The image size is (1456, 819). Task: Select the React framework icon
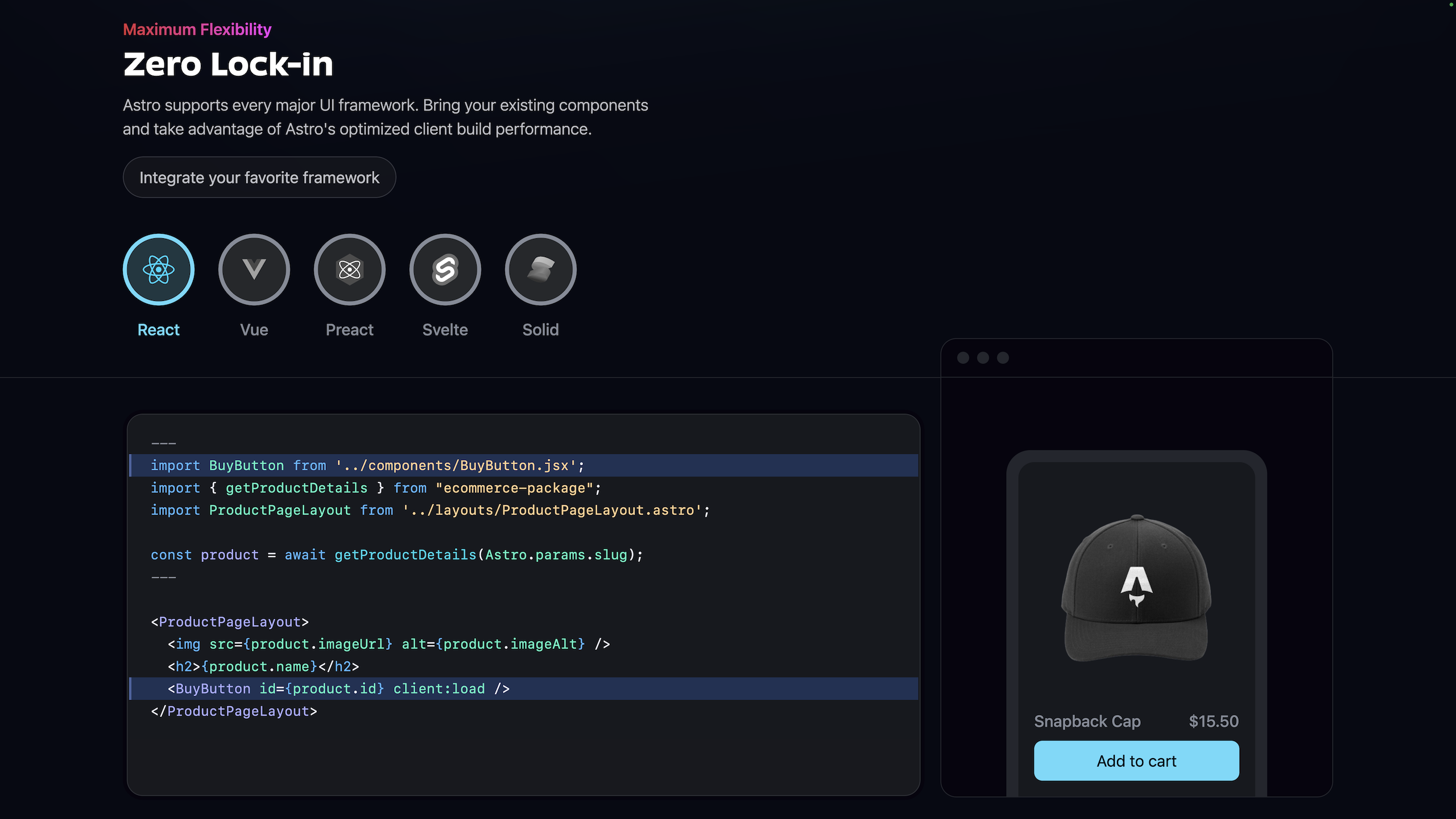pos(158,270)
